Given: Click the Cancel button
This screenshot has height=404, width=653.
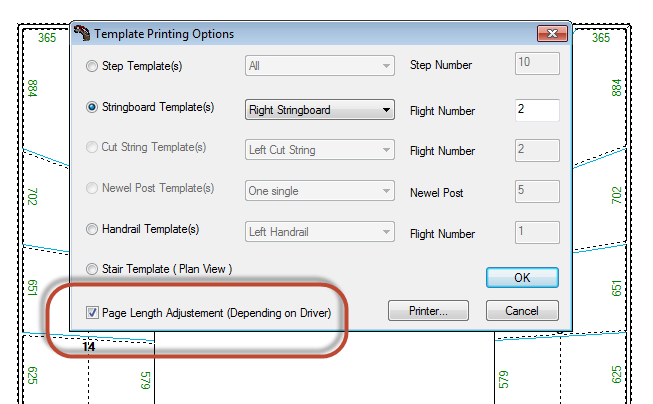Looking at the screenshot, I should pos(522,311).
